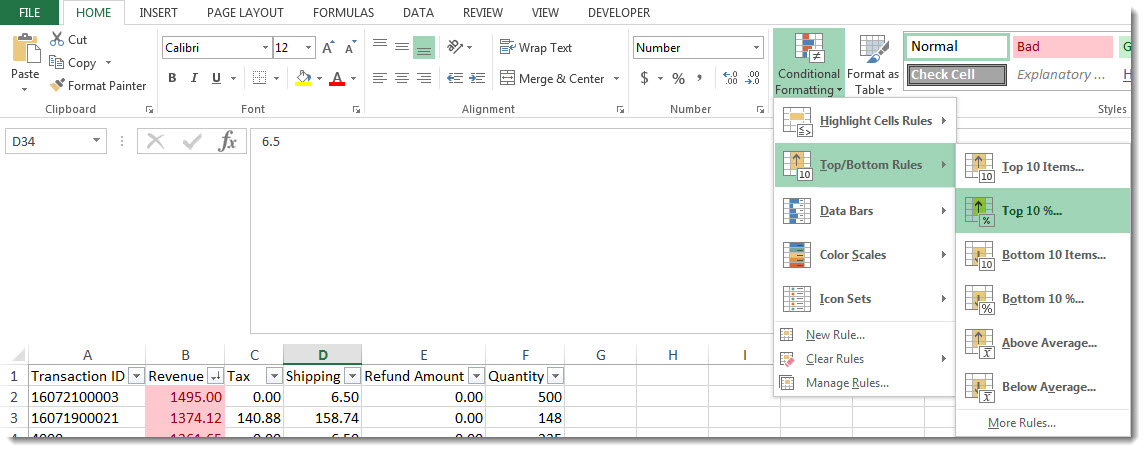Apply the Check Cell style

(957, 75)
